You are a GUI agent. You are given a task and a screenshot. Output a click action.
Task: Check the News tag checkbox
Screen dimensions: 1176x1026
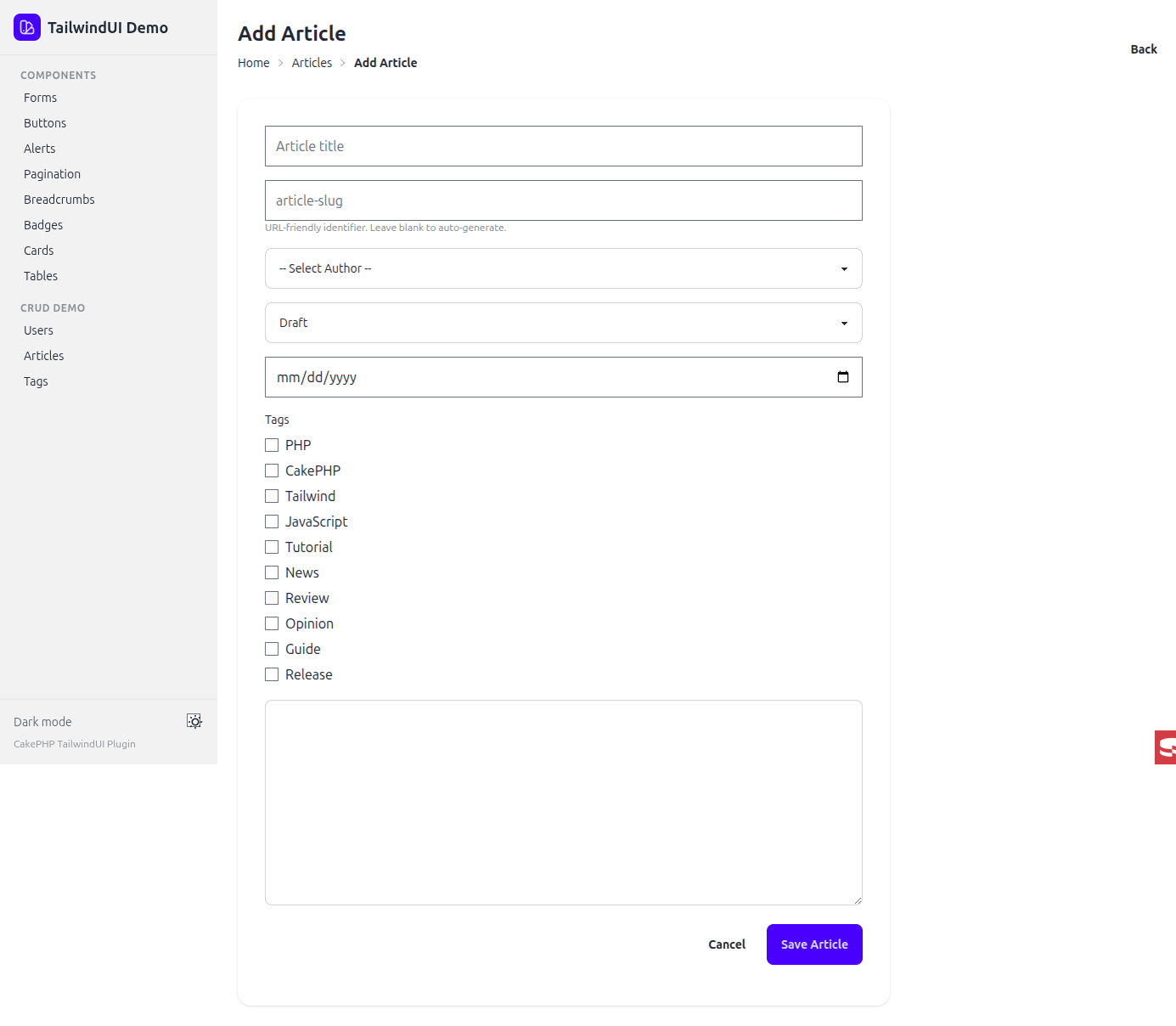click(272, 572)
